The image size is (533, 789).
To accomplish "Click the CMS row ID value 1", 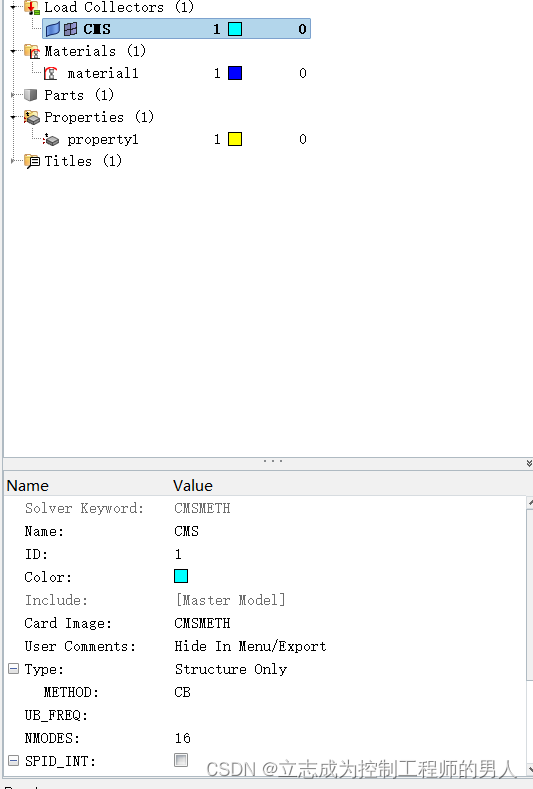I will 217,29.
